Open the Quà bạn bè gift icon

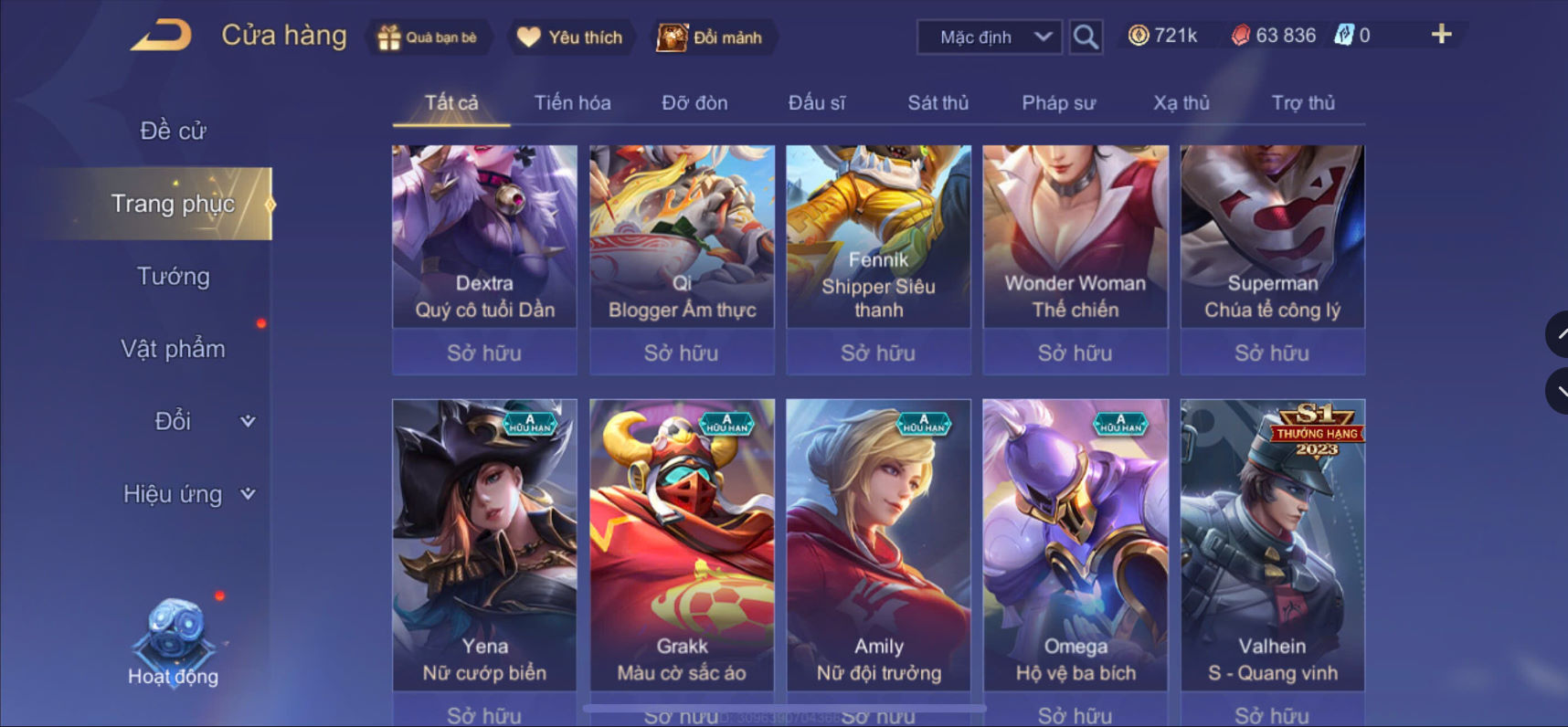click(390, 37)
